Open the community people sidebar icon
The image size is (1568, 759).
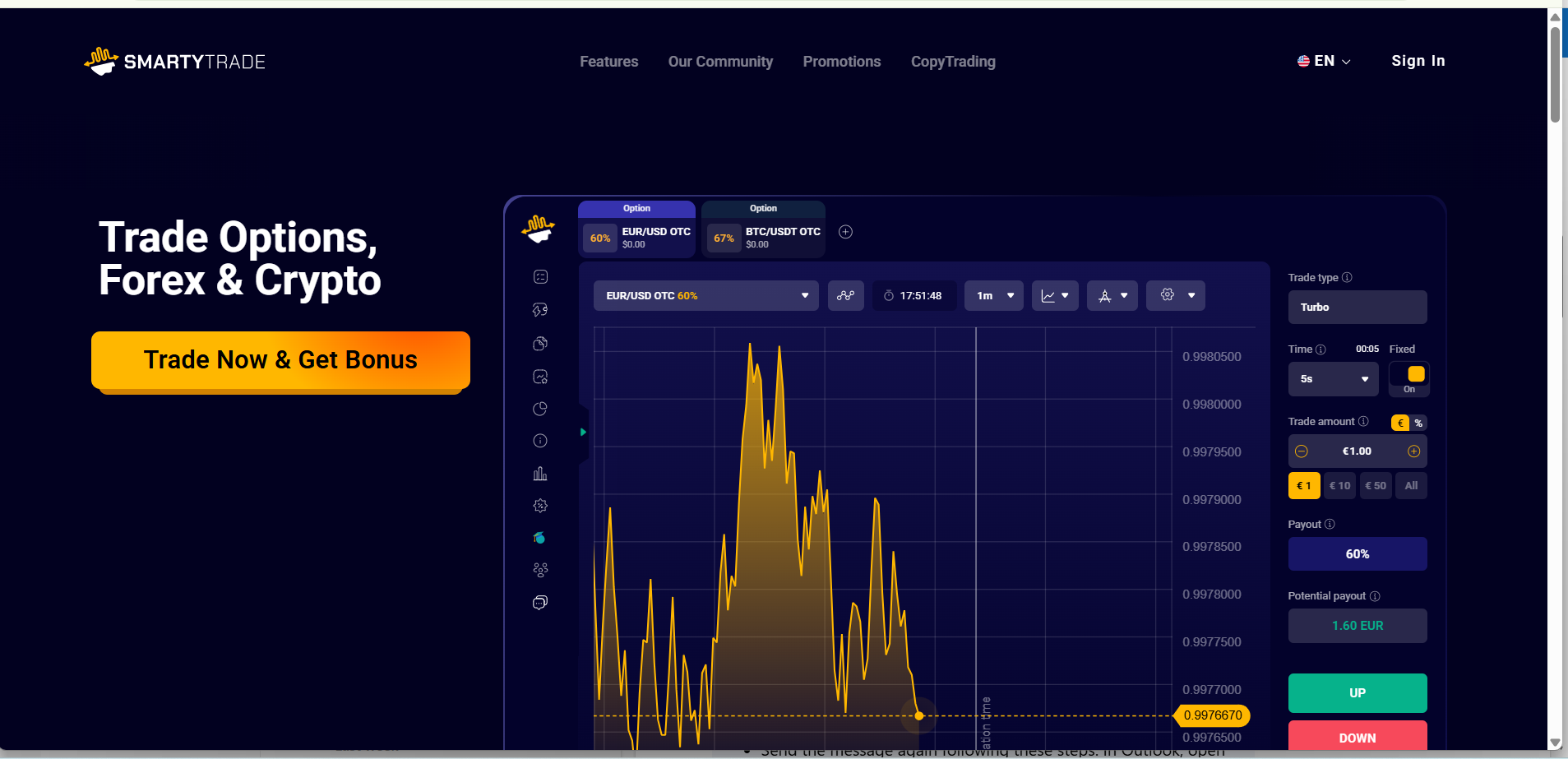click(x=540, y=570)
